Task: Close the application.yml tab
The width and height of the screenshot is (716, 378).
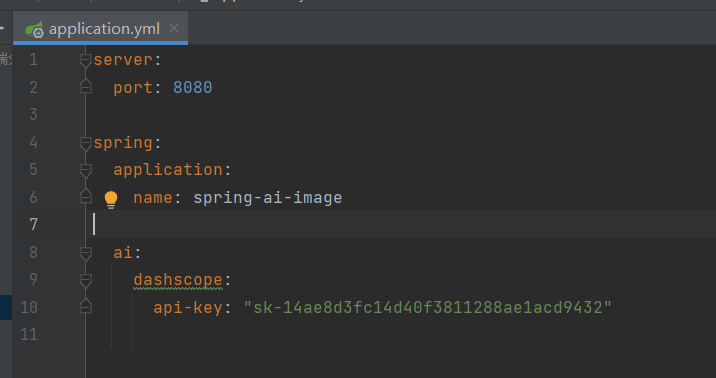Action: (174, 28)
